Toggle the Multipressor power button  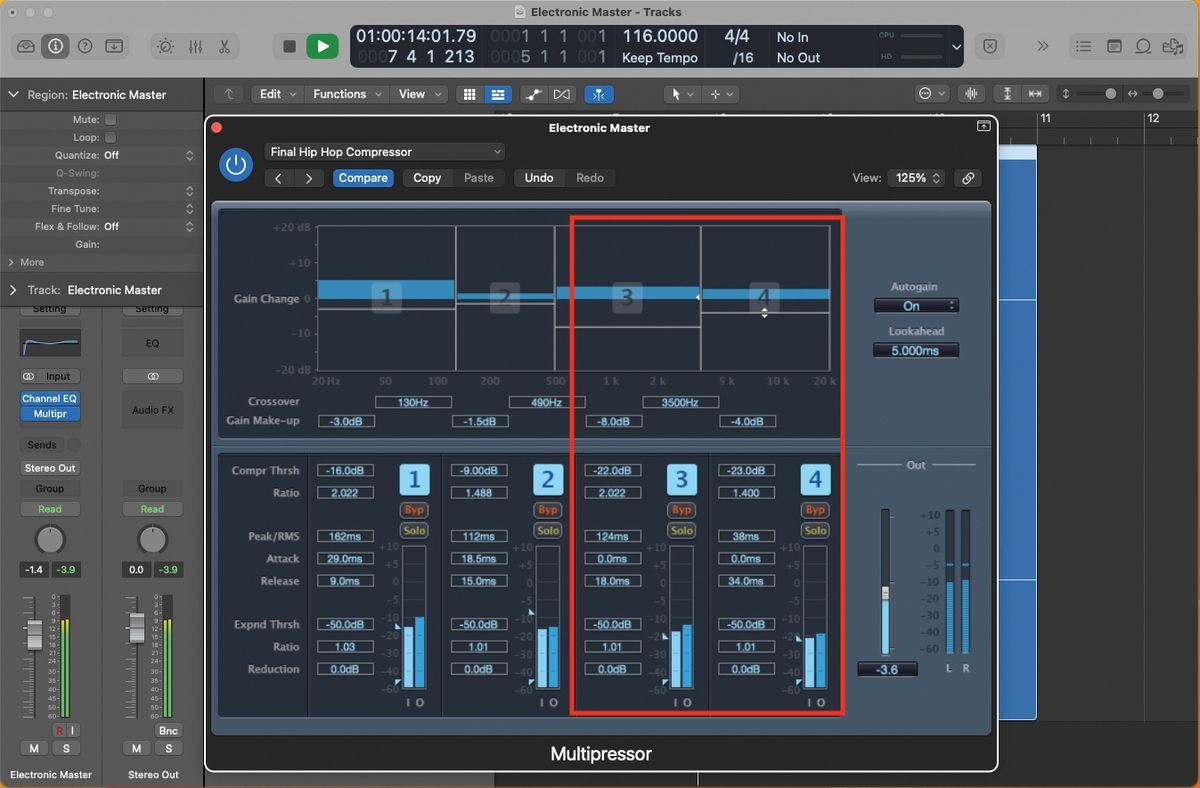point(236,165)
